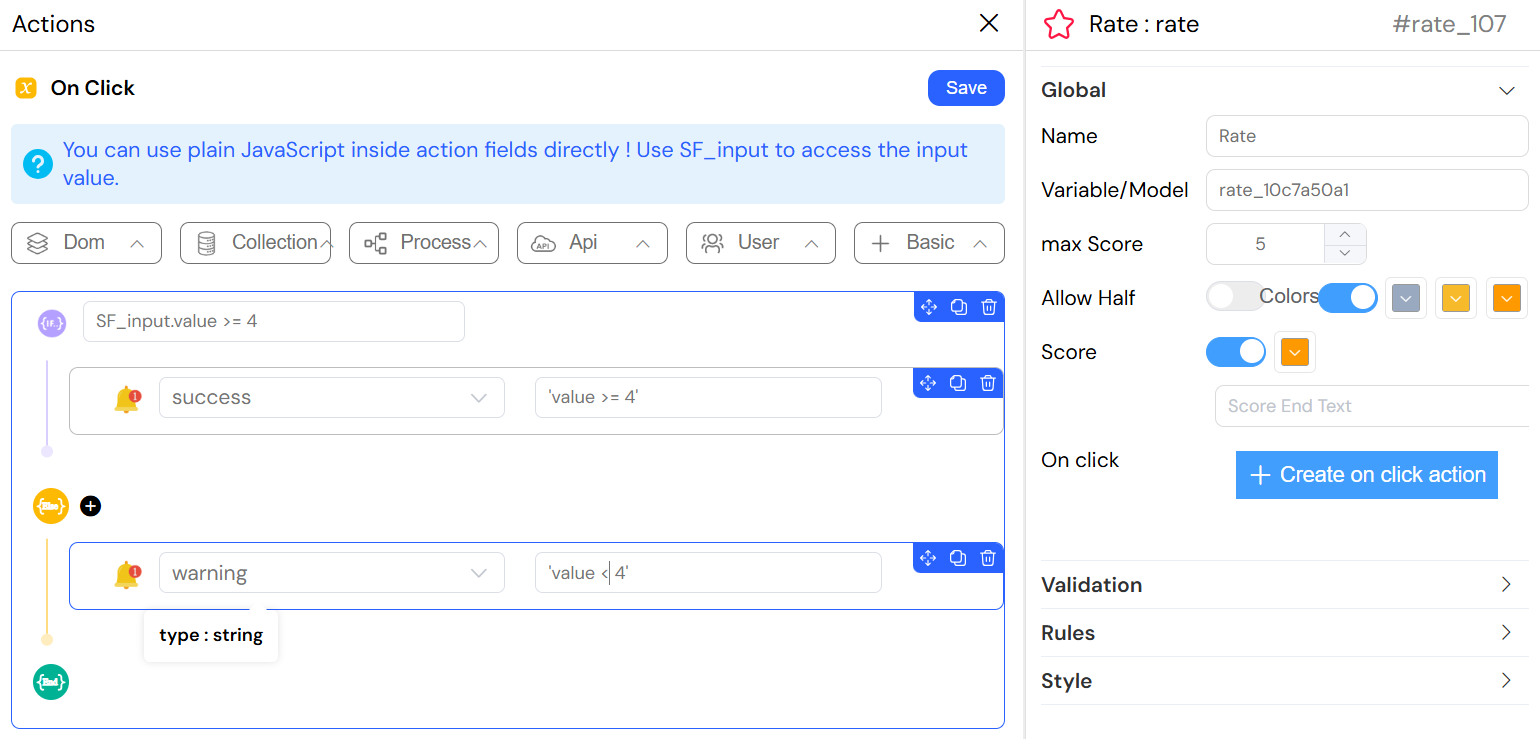Collapse the Global section
Screen dimensions: 1540x739
(1507, 90)
